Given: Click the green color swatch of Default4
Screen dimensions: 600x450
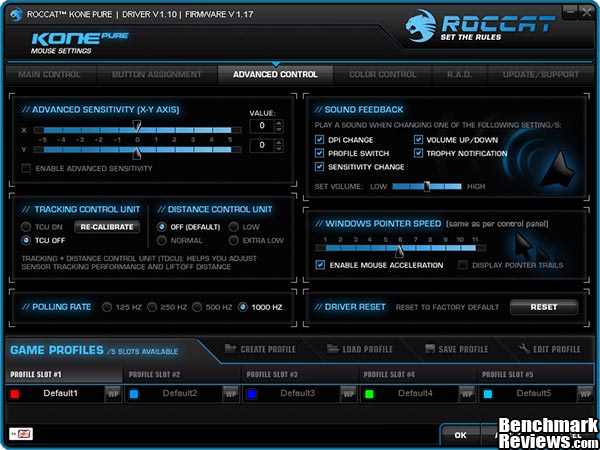Looking at the screenshot, I should (x=369, y=394).
